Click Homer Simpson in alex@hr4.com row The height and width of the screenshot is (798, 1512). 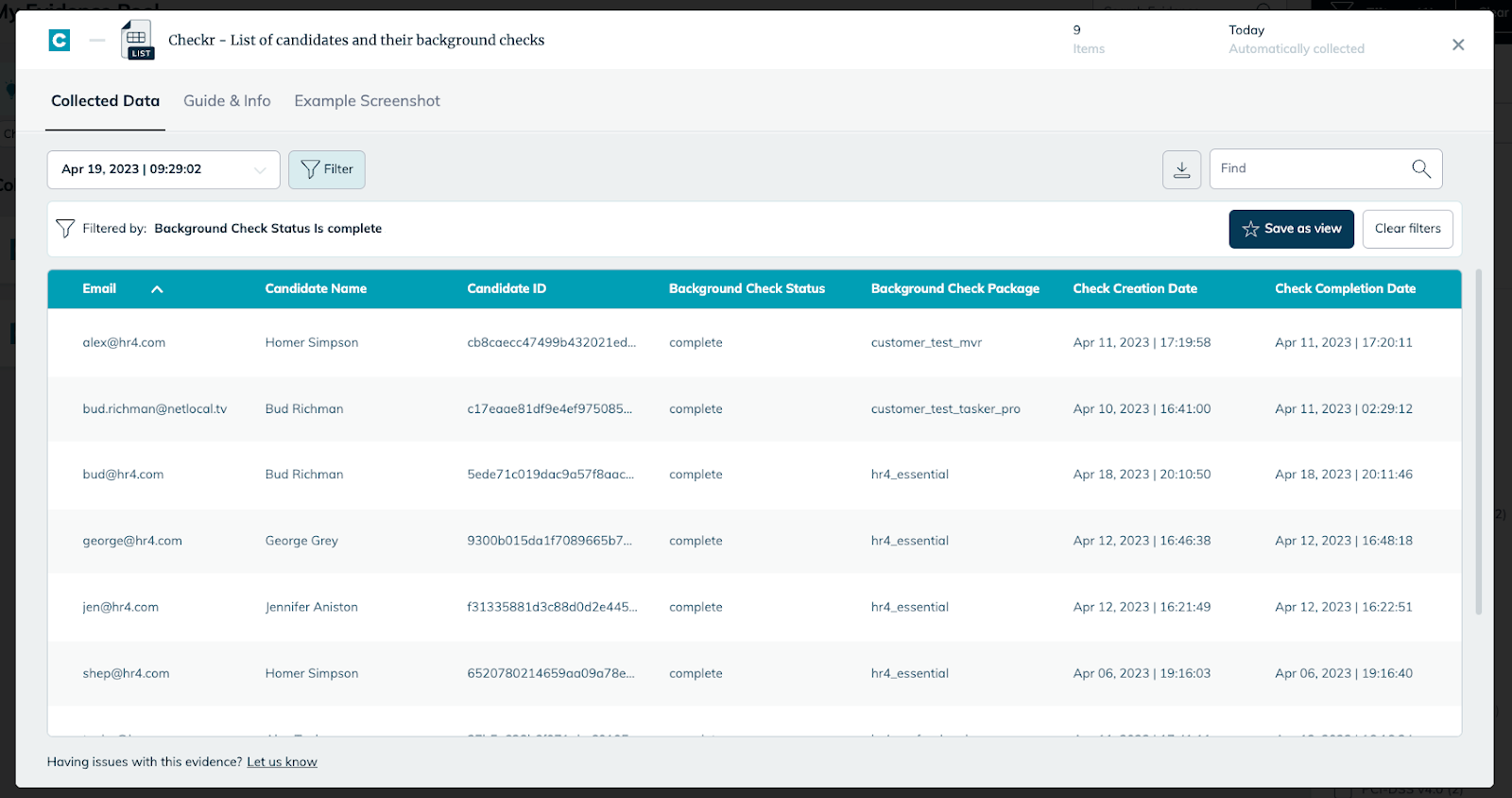point(312,342)
